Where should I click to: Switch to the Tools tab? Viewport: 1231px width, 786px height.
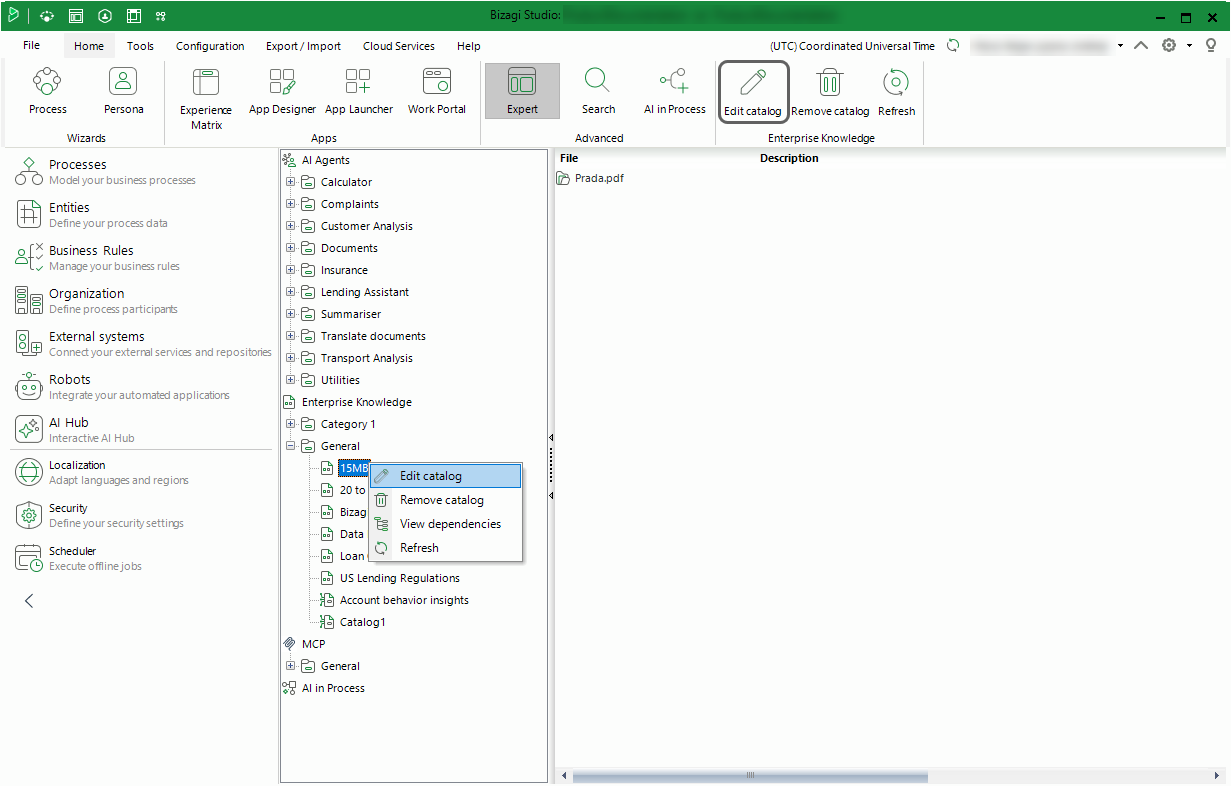tap(140, 46)
